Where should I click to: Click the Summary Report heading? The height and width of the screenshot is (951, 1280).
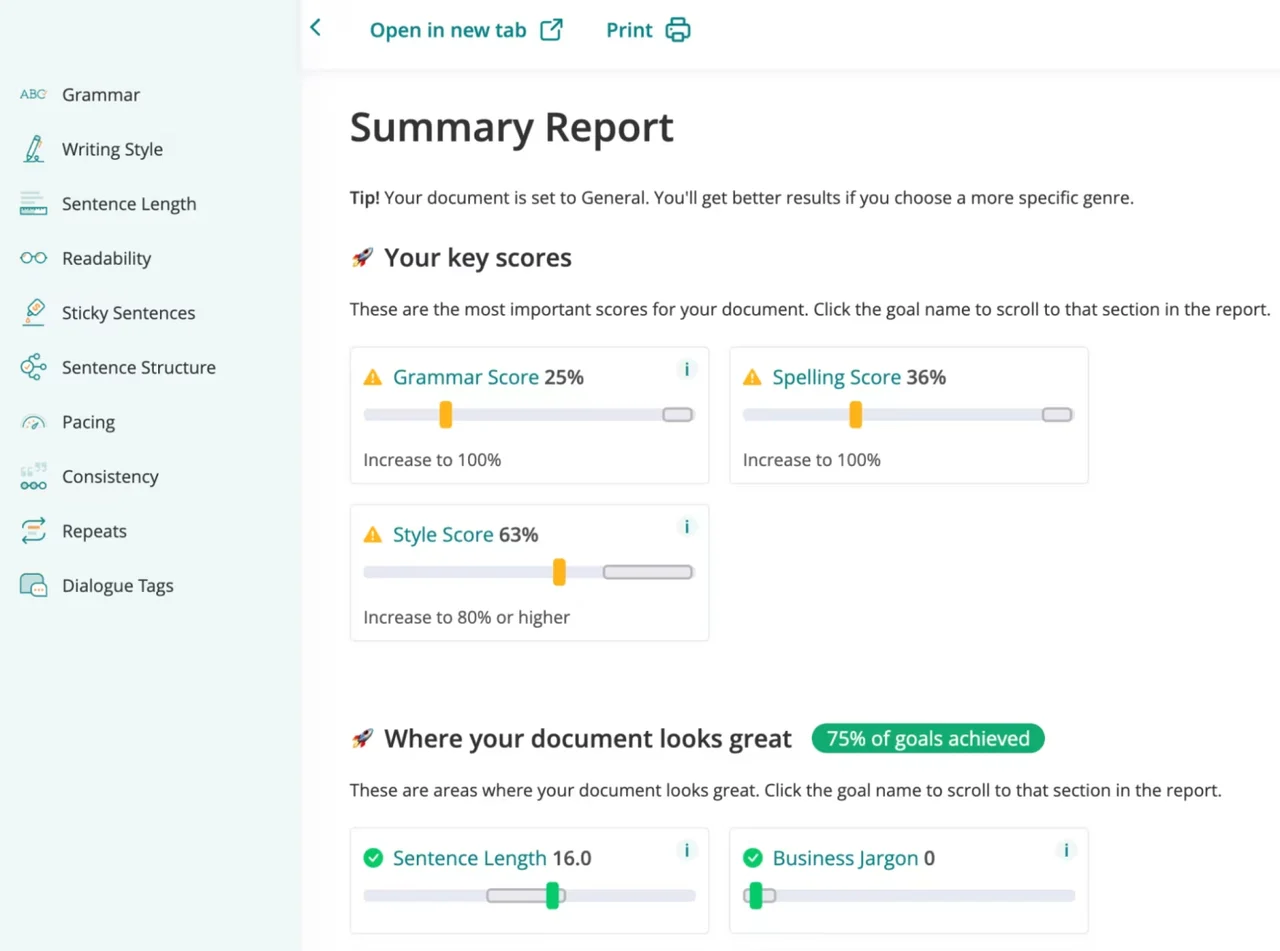(511, 129)
